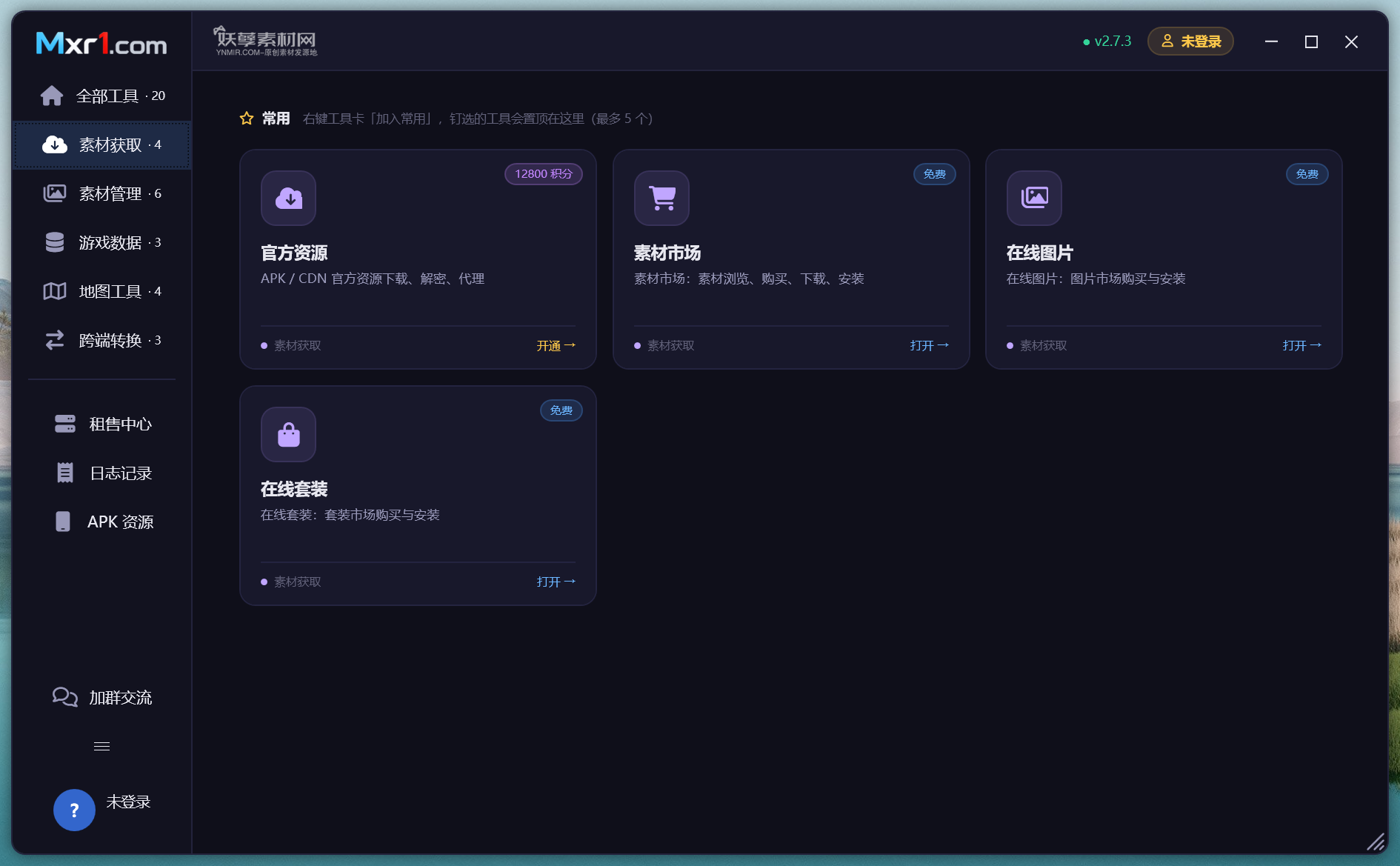Click the 未登录 login button in title bar
1400x866 pixels.
point(1190,41)
